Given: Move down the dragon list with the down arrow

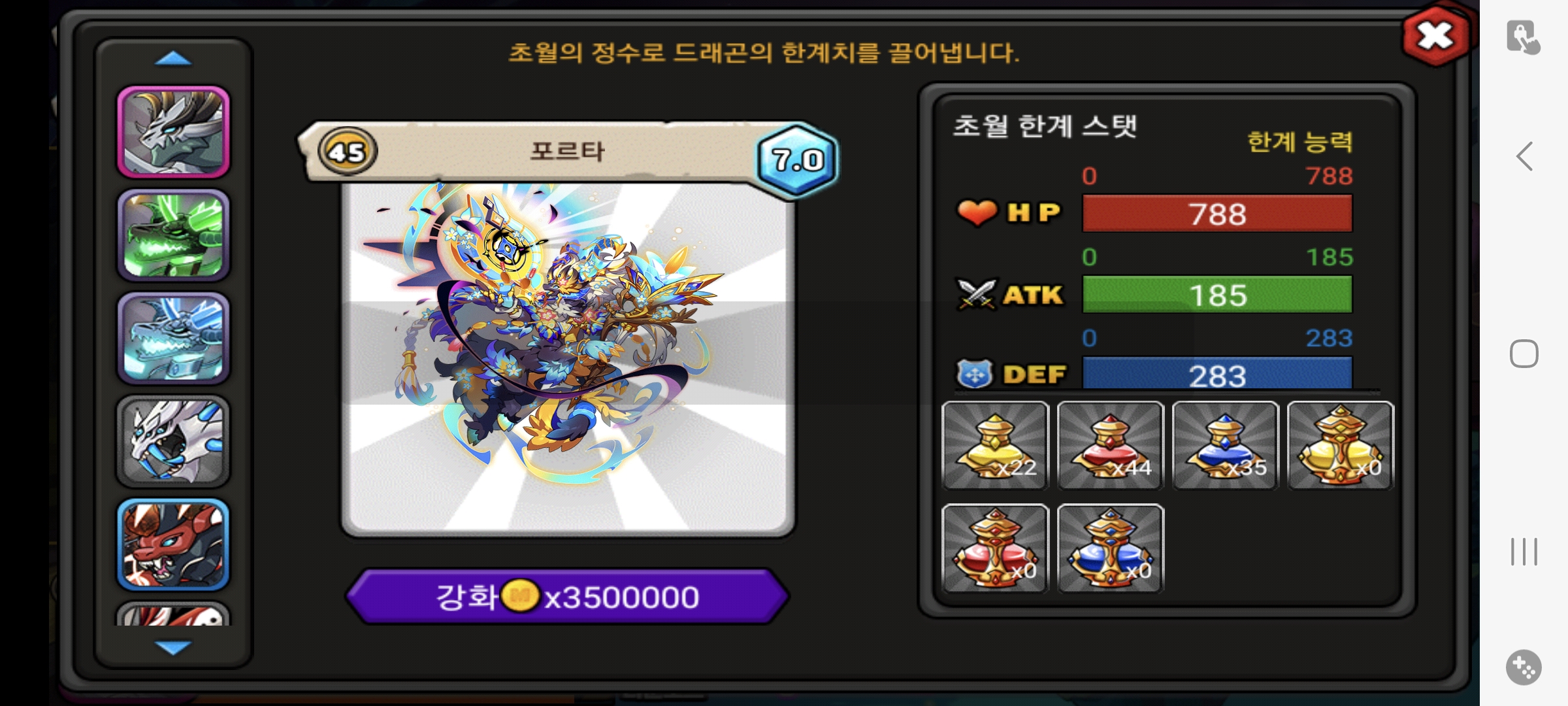Looking at the screenshot, I should coord(173,647).
